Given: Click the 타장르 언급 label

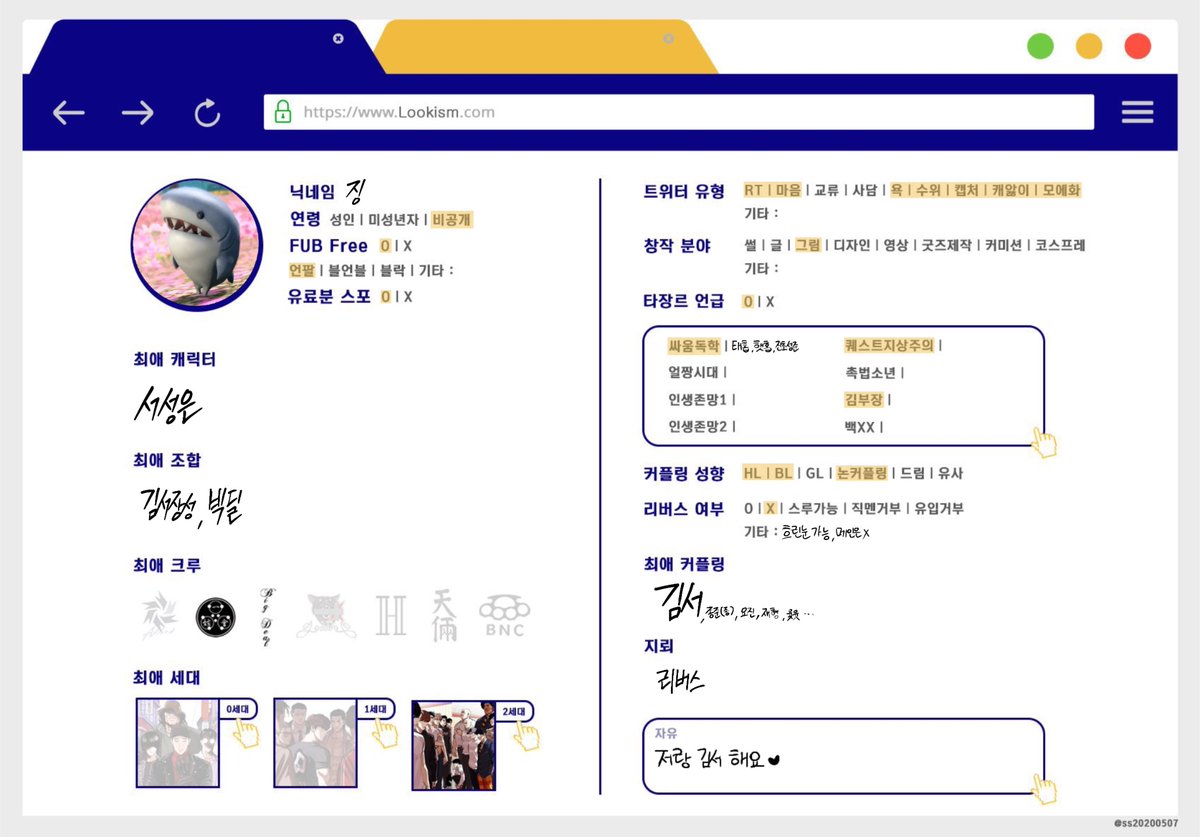Looking at the screenshot, I should 684,301.
